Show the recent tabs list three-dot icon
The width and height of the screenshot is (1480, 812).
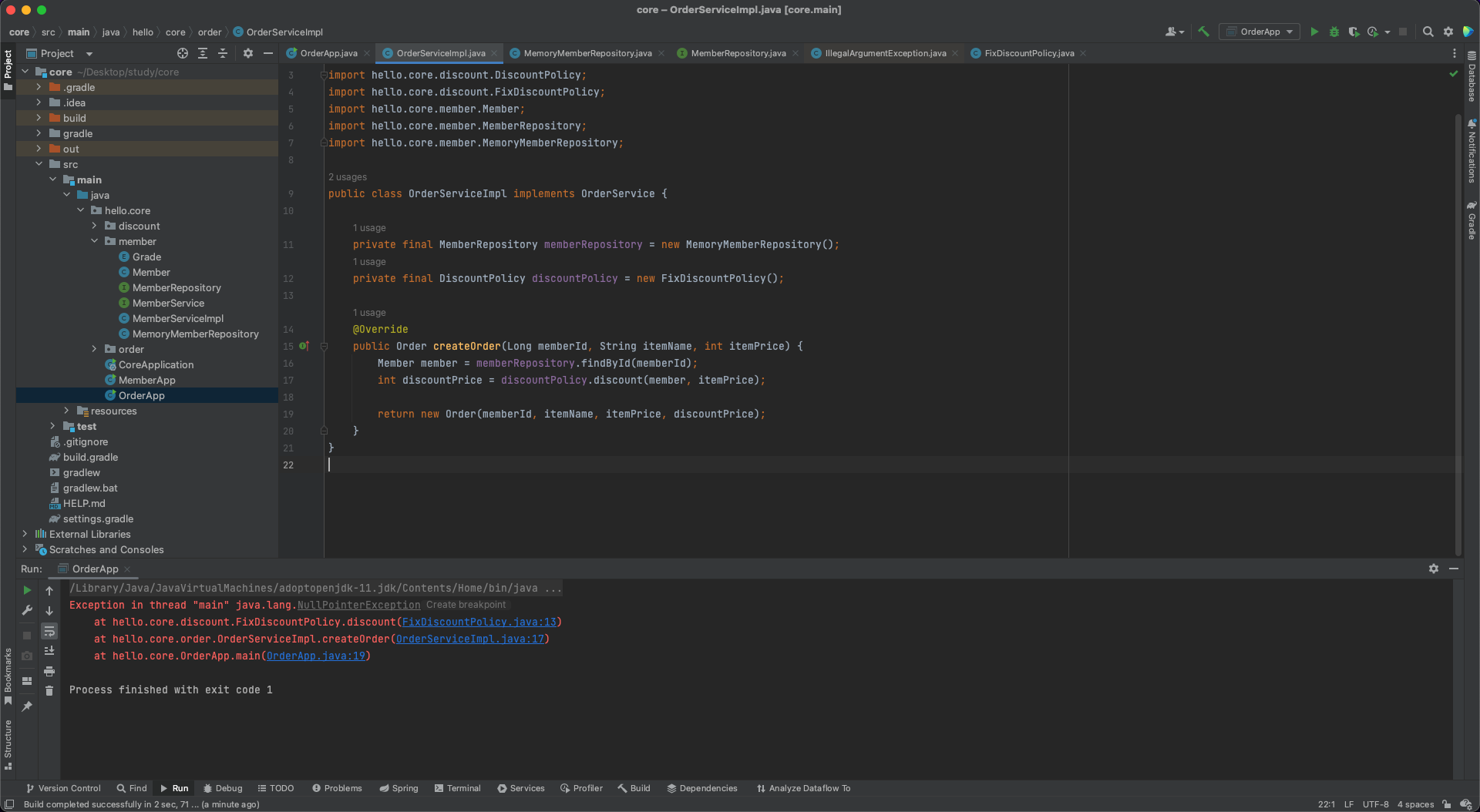pos(1454,53)
